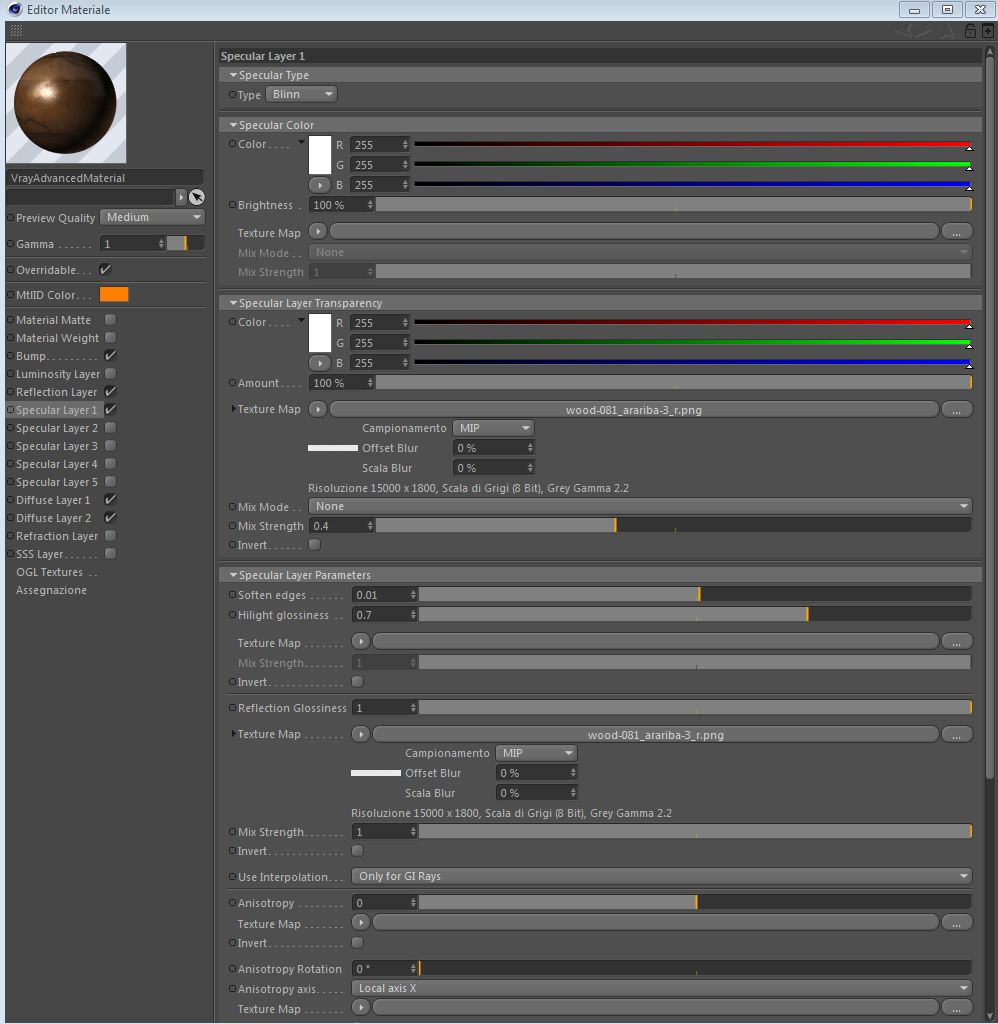998x1024 pixels.
Task: Open the Preview Quality Medium dropdown
Action: pyautogui.click(x=152, y=217)
